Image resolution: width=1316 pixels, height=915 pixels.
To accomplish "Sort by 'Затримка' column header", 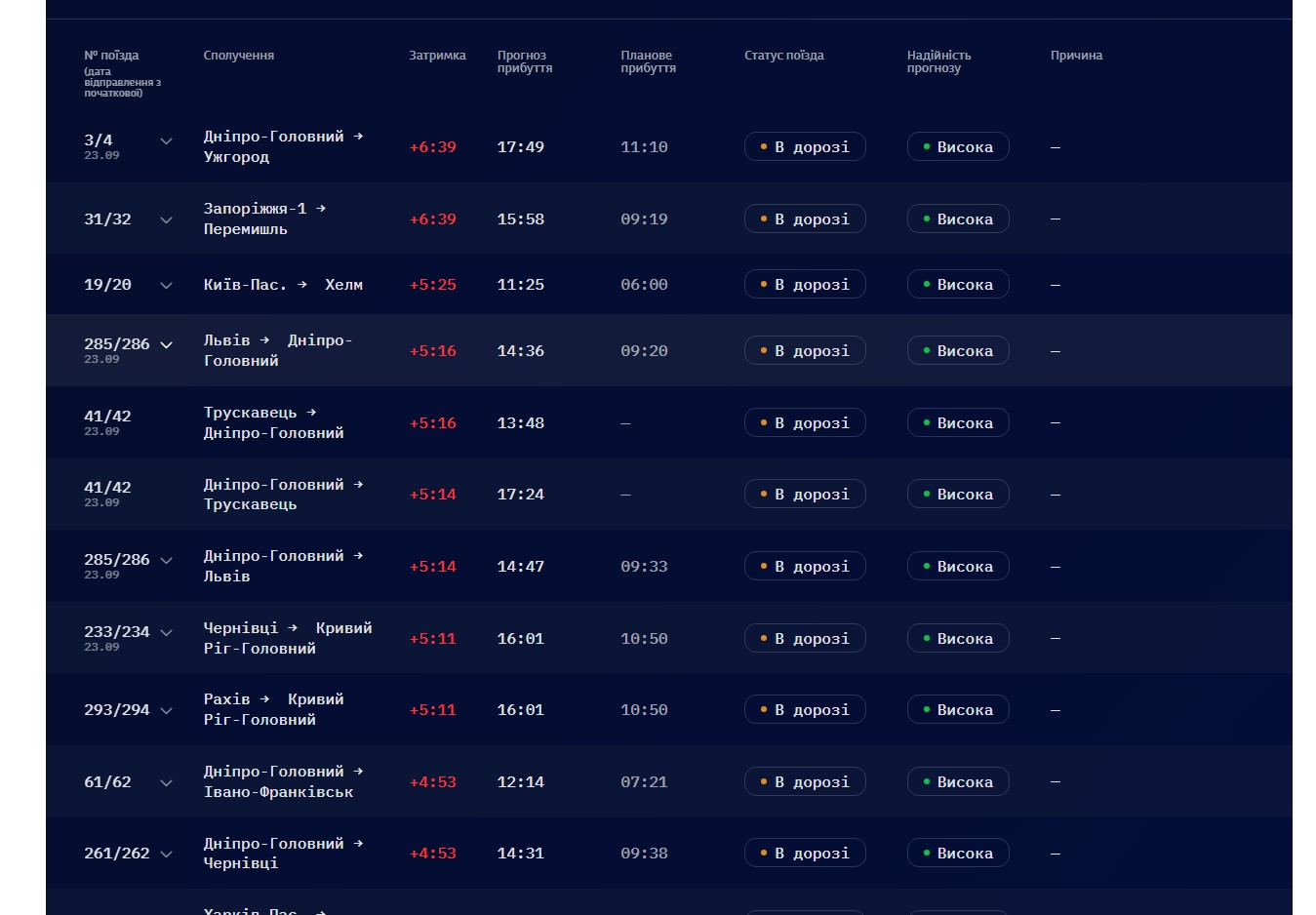I will click(437, 56).
